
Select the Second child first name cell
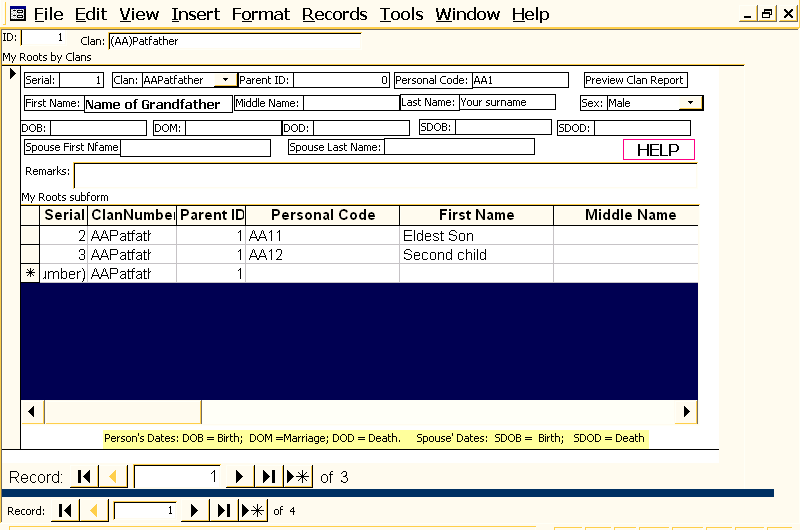pyautogui.click(x=476, y=255)
